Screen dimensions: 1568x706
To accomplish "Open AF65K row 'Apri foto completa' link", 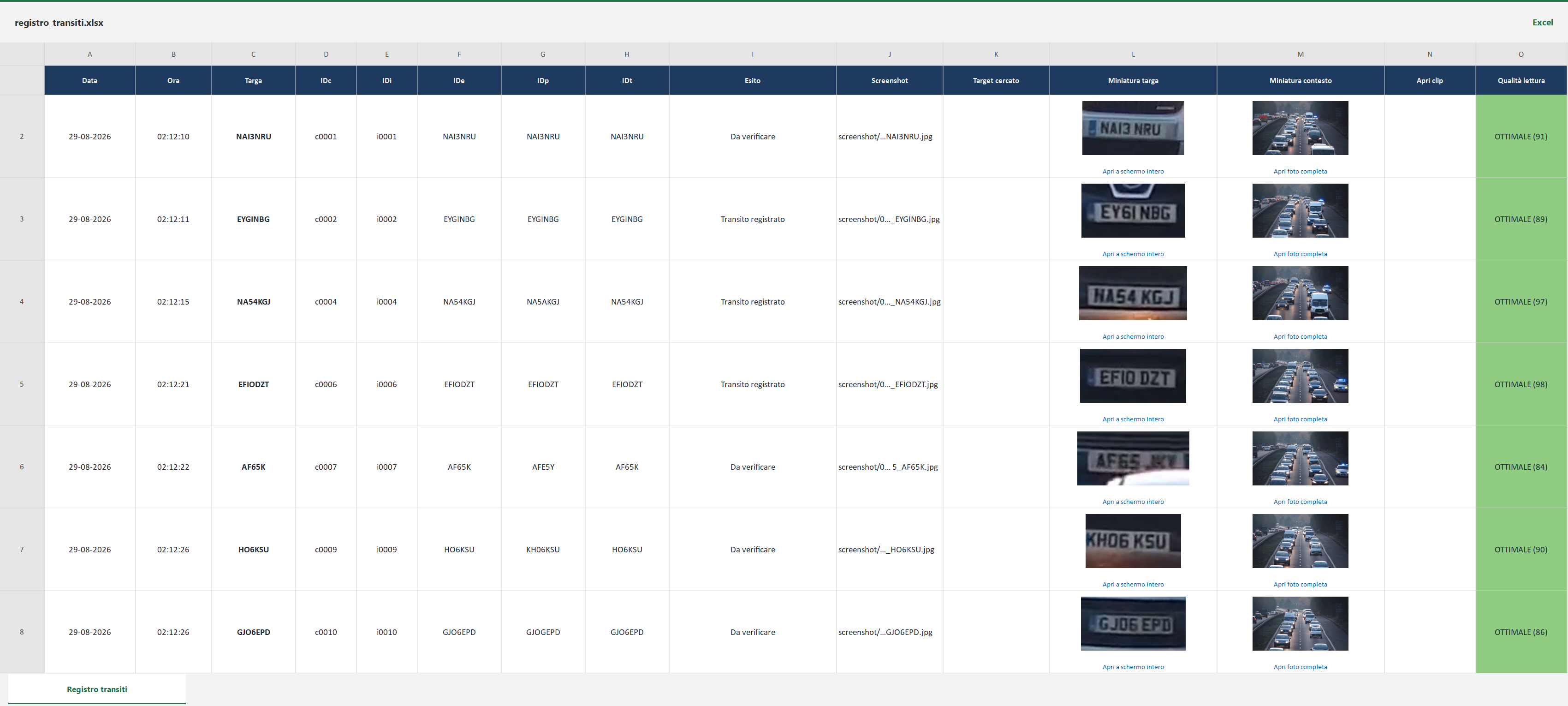I will (x=1300, y=502).
